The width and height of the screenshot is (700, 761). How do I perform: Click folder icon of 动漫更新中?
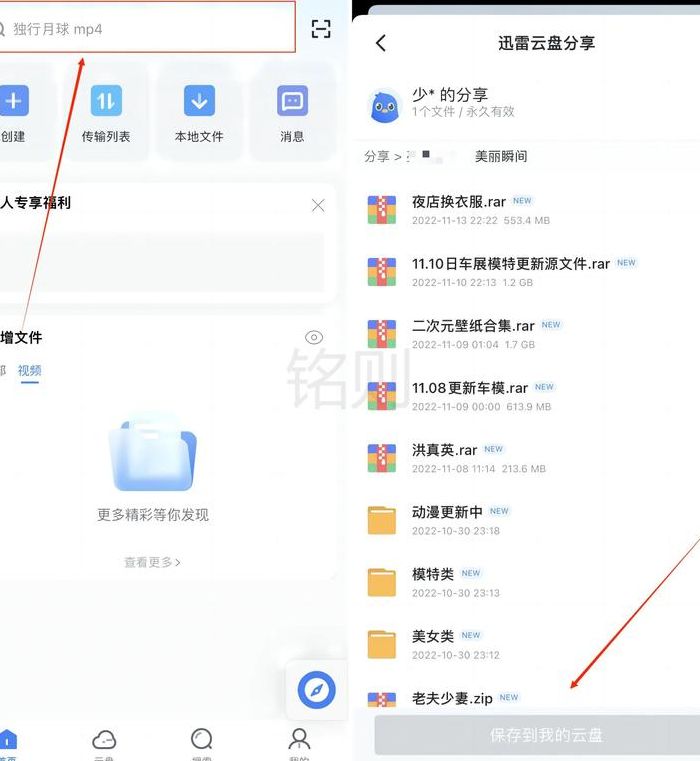(382, 520)
